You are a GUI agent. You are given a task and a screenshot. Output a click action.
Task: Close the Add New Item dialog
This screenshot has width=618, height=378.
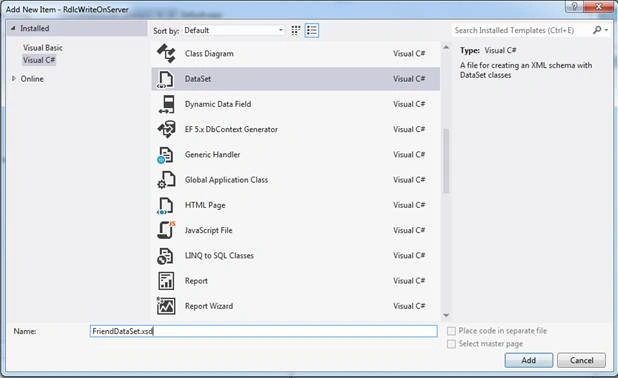(599, 6)
